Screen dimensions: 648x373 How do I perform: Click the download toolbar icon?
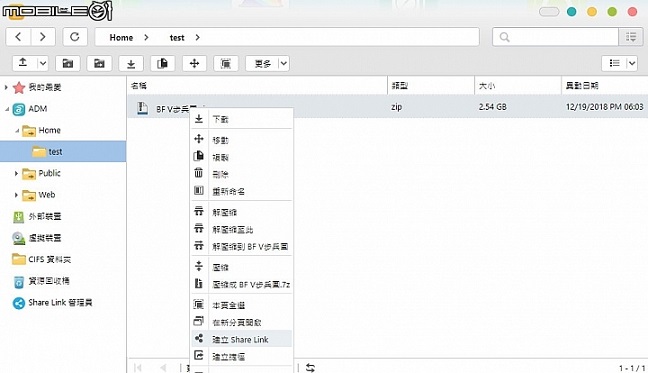click(x=131, y=64)
